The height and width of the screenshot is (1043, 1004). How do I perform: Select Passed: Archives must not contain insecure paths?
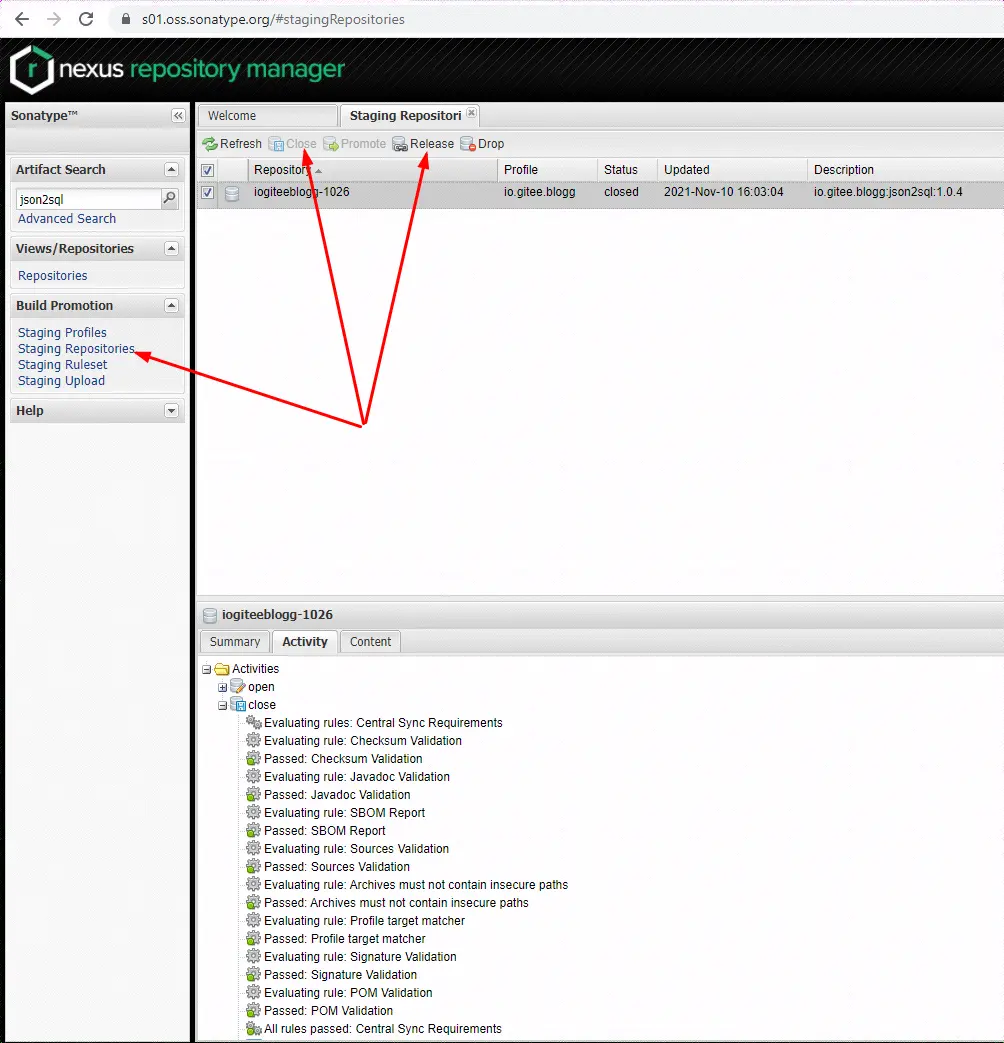397,903
